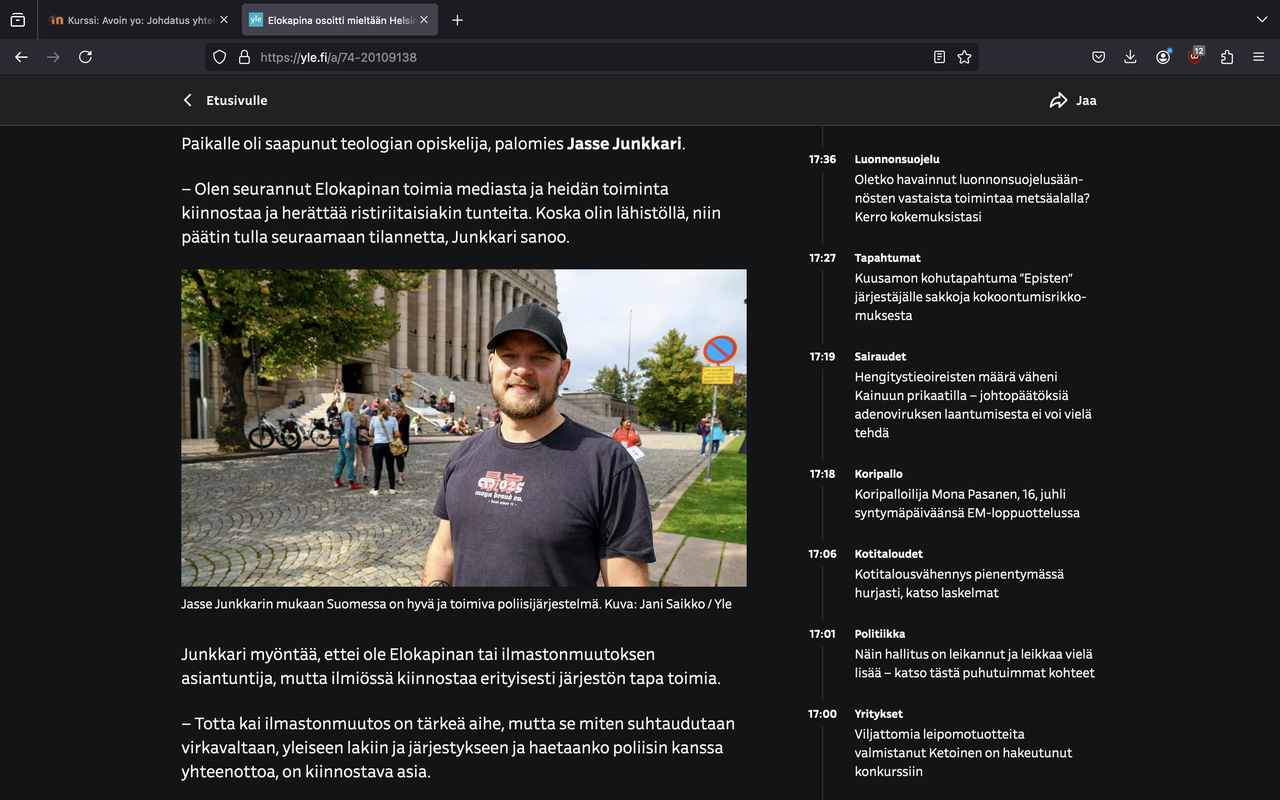Open the Downloads panel
Viewport: 1280px width, 800px height.
click(x=1130, y=57)
